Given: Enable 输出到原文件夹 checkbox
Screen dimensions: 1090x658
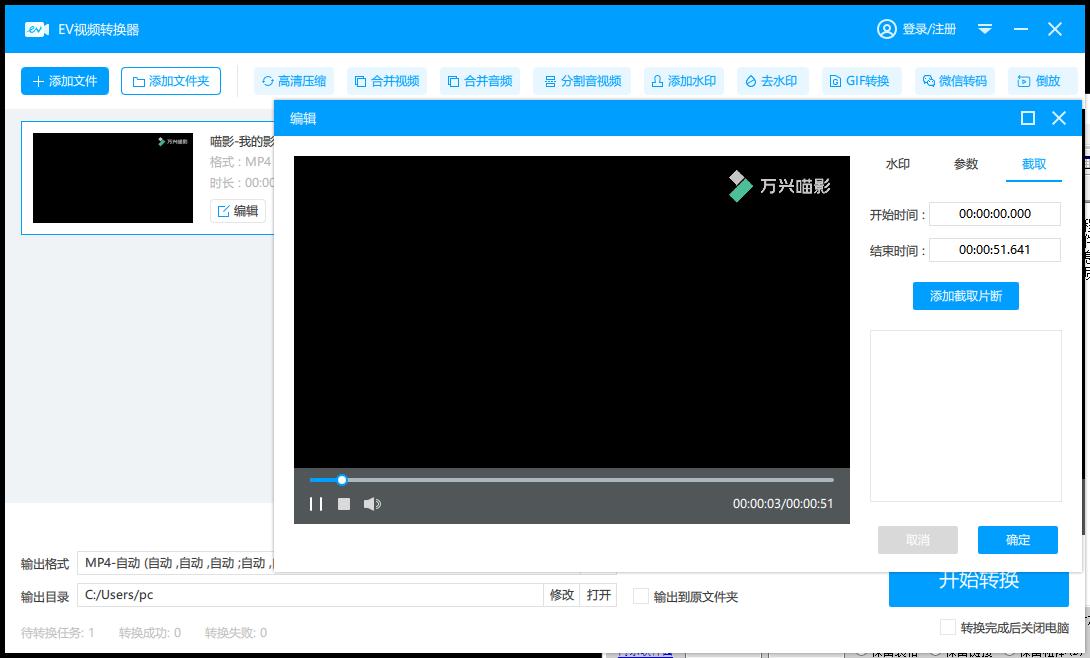Looking at the screenshot, I should [641, 596].
